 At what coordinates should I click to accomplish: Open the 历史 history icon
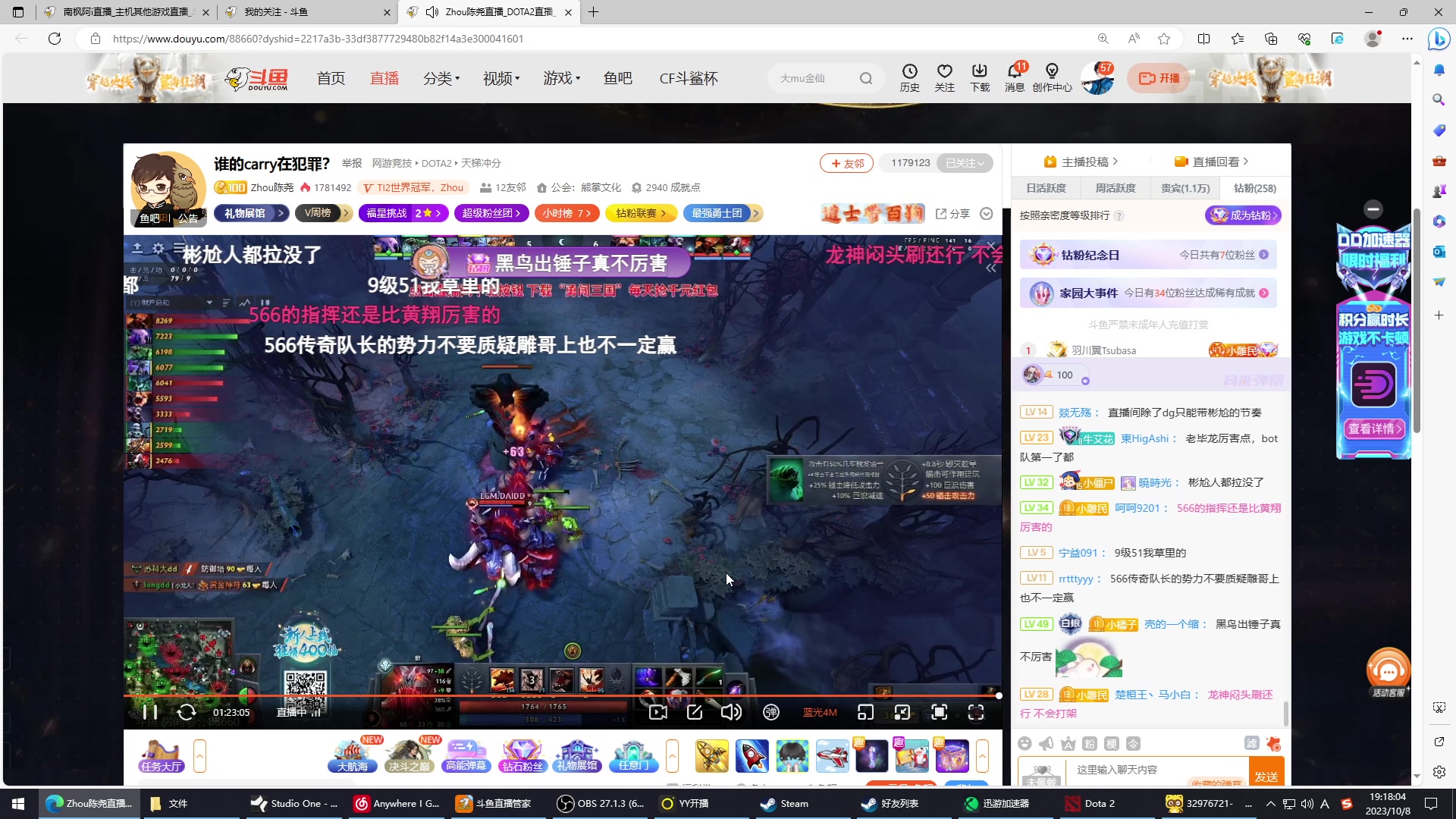click(909, 77)
